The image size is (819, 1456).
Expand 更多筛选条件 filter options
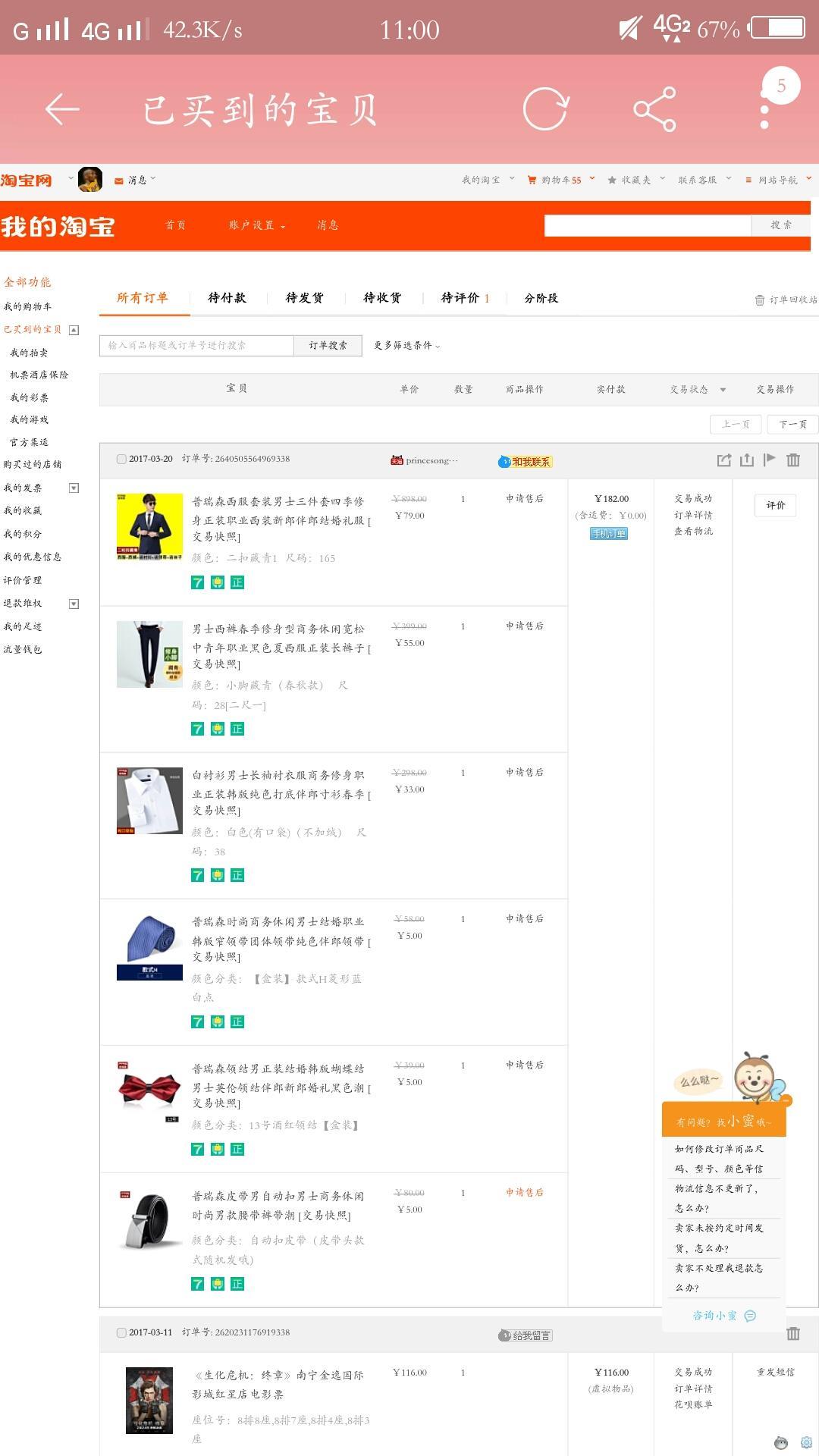(406, 346)
